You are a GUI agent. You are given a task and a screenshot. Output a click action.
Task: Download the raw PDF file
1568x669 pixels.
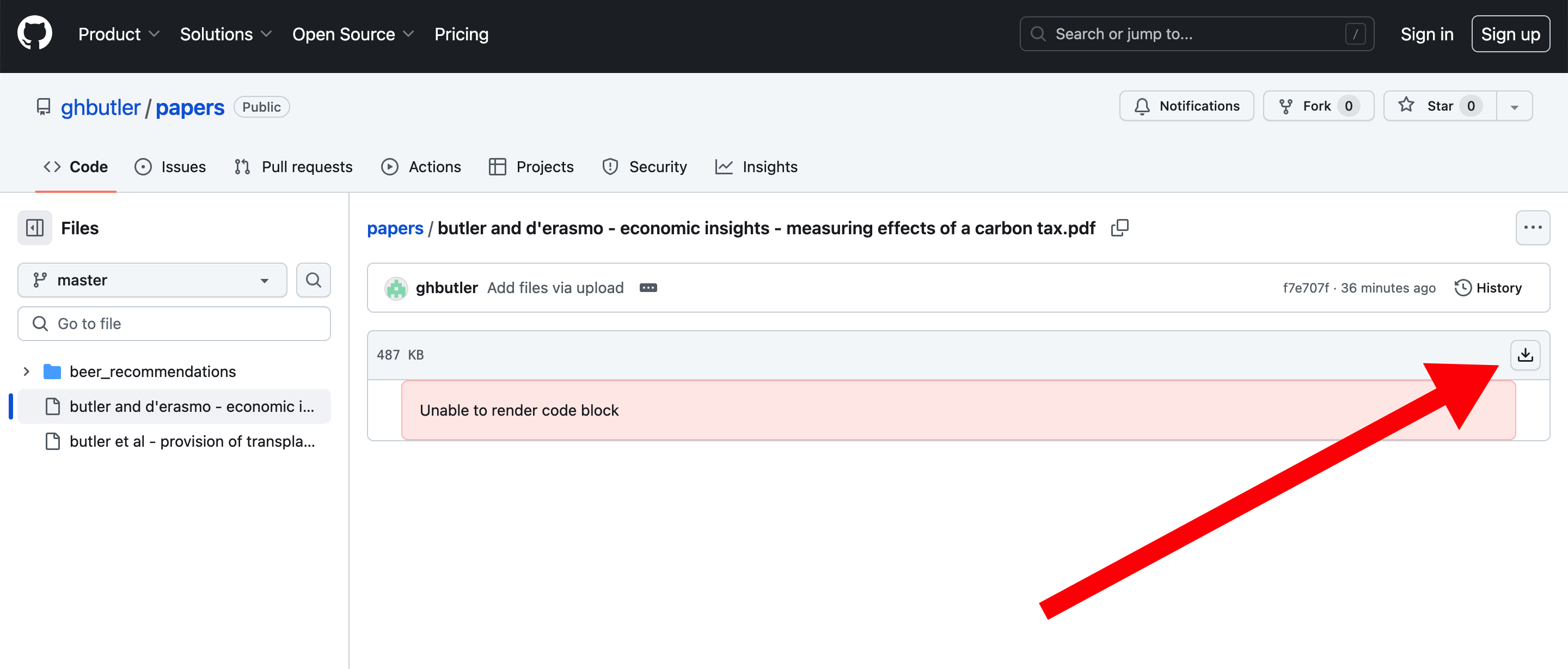(x=1525, y=355)
